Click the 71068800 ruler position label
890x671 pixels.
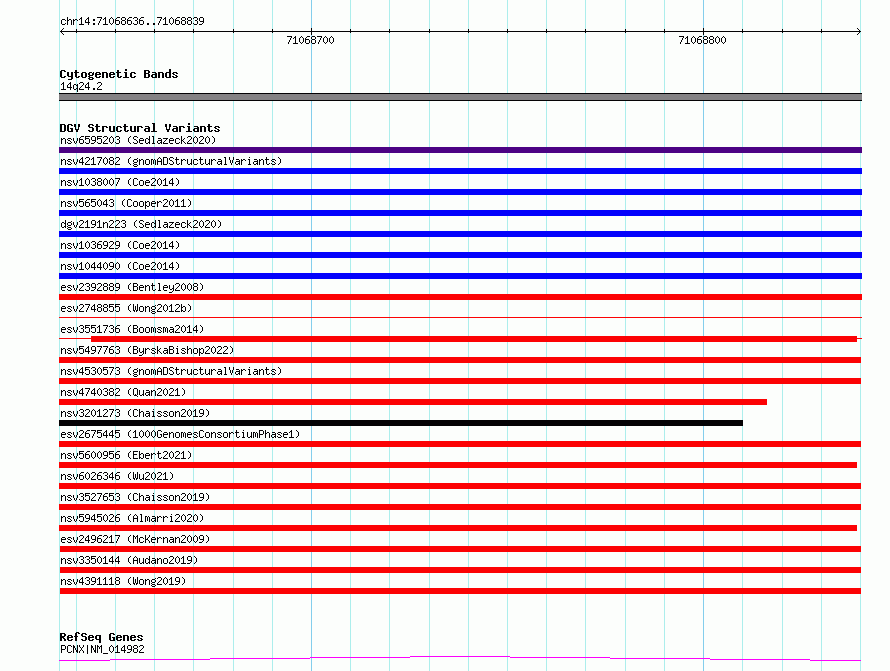(x=702, y=40)
